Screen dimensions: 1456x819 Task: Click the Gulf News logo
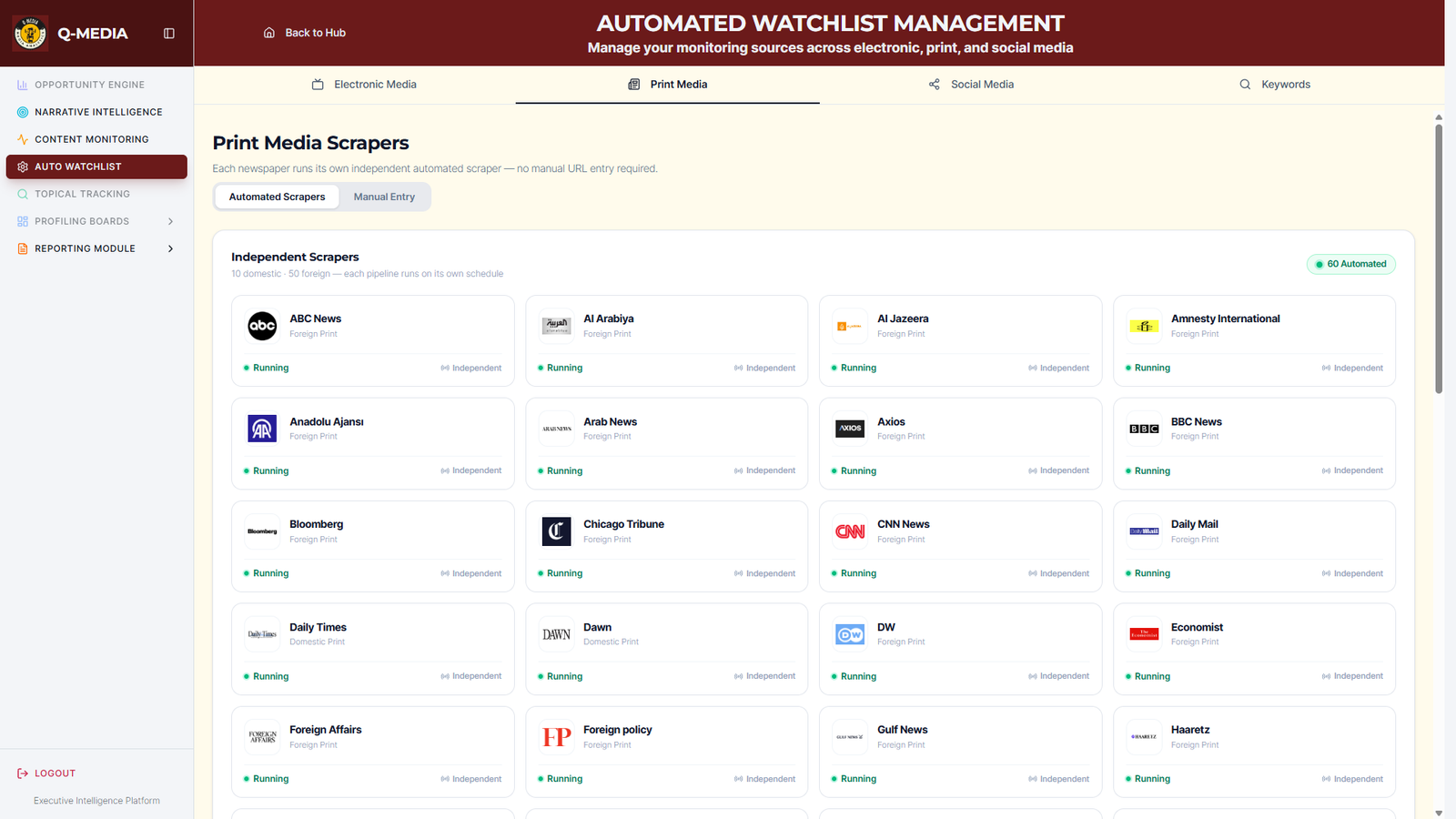click(850, 737)
